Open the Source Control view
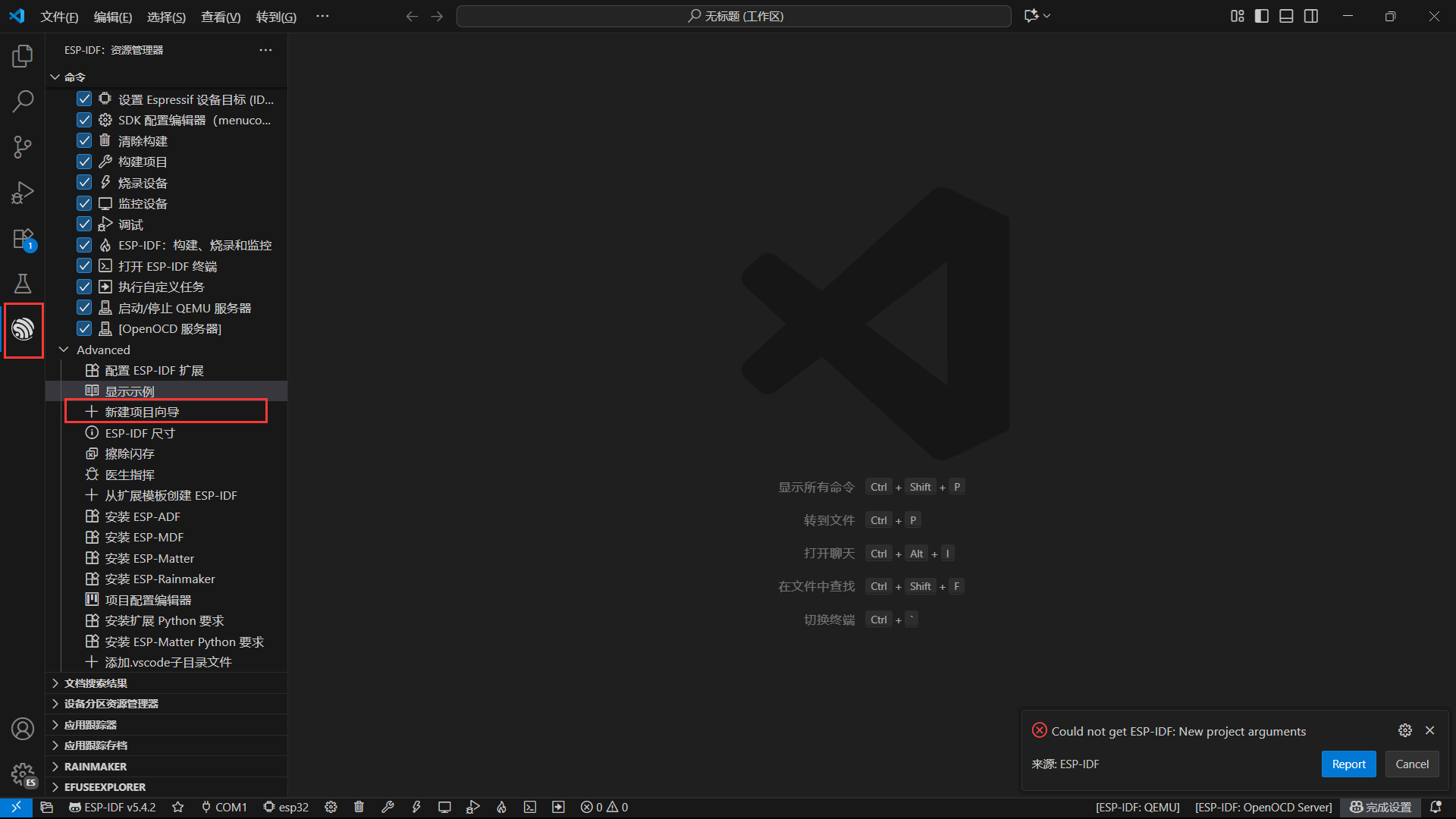 [x=23, y=147]
